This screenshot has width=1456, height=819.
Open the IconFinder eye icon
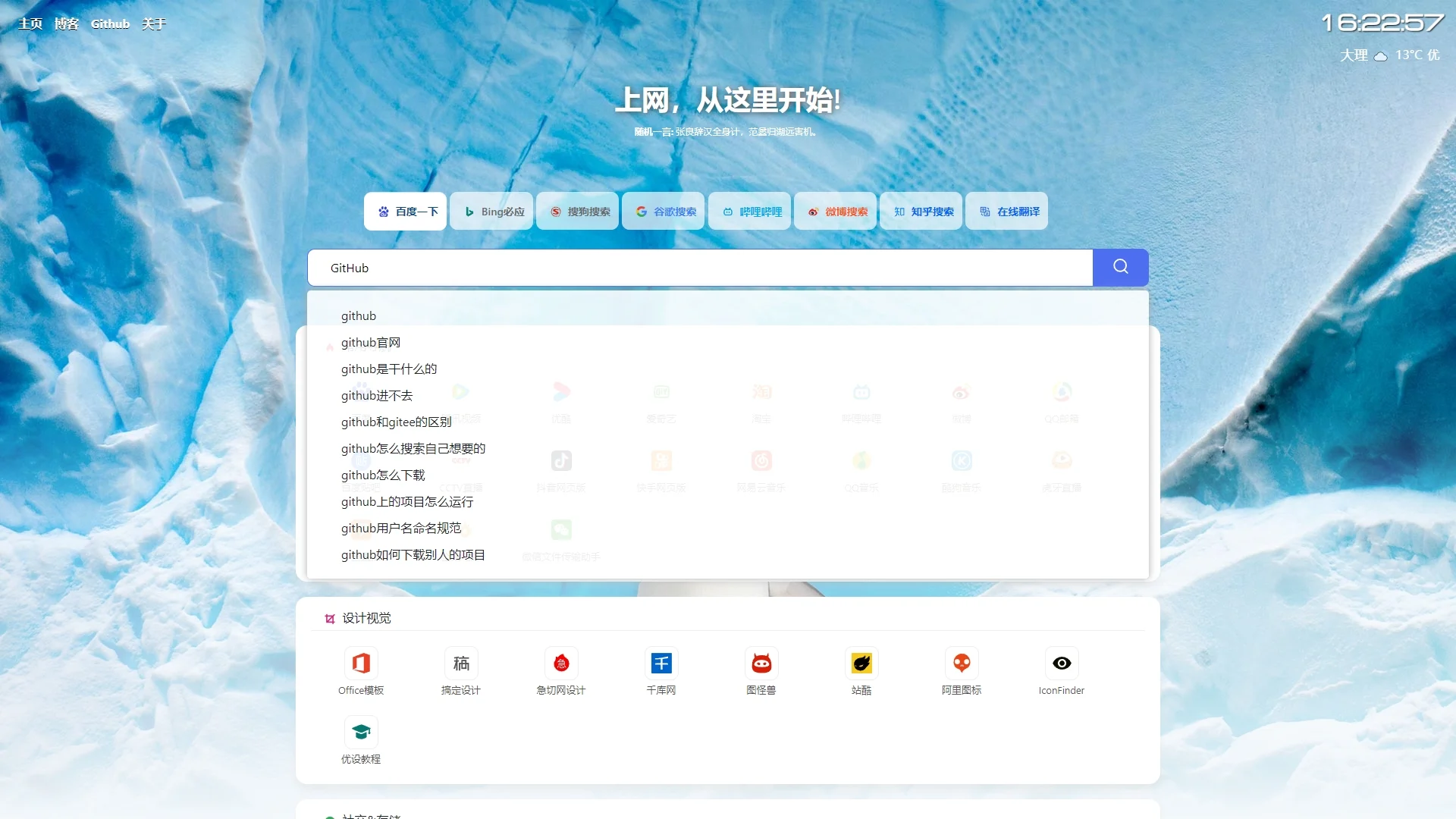pyautogui.click(x=1062, y=663)
